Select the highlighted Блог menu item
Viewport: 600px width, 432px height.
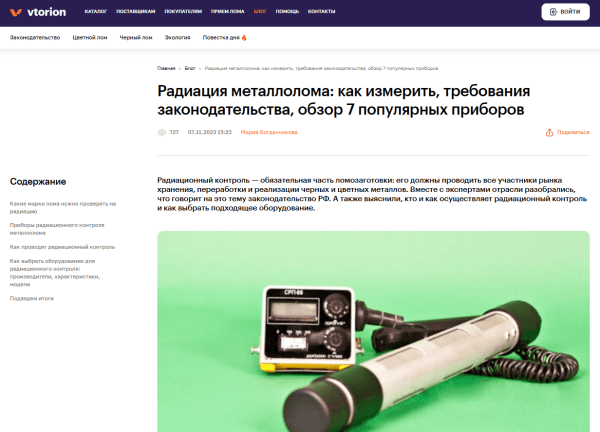tap(260, 11)
